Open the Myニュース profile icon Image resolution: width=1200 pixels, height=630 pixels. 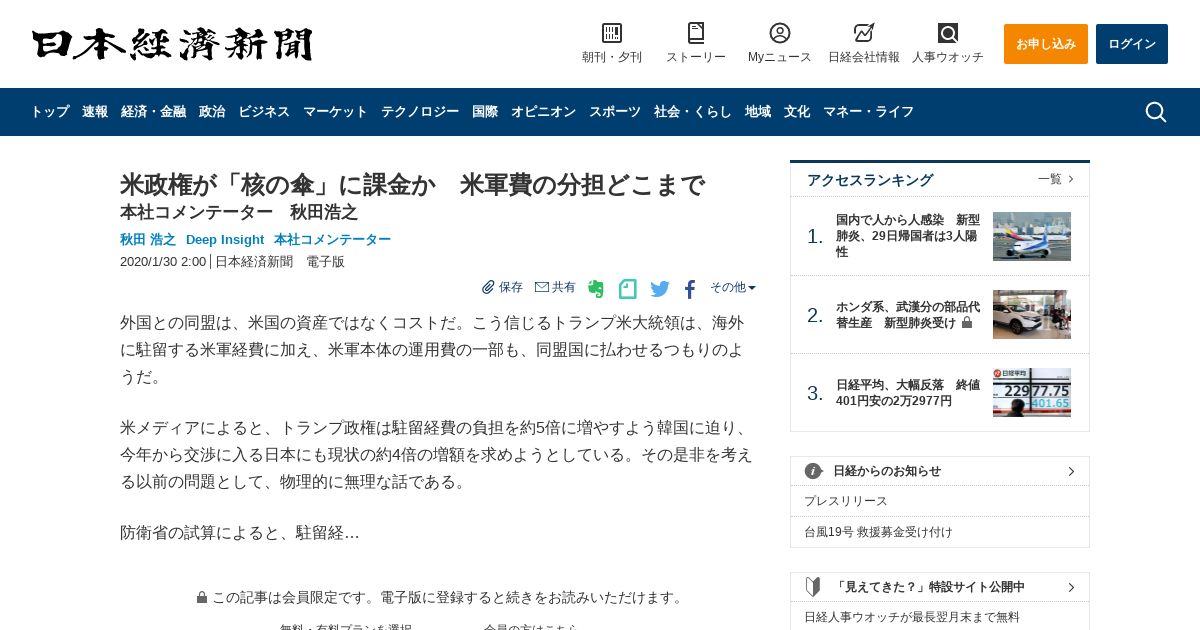(x=780, y=33)
